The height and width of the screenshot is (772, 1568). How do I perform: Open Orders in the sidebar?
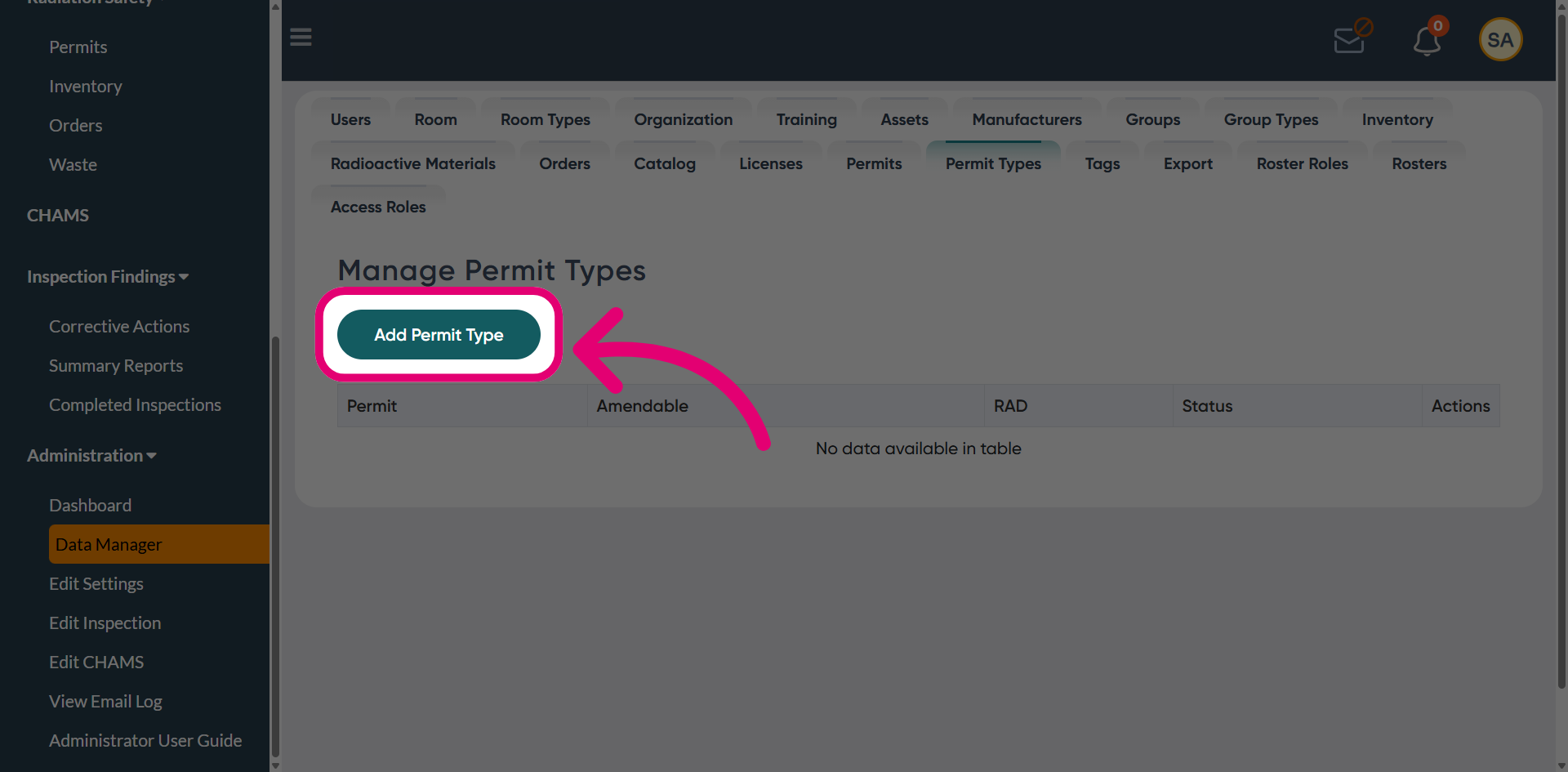pos(76,126)
